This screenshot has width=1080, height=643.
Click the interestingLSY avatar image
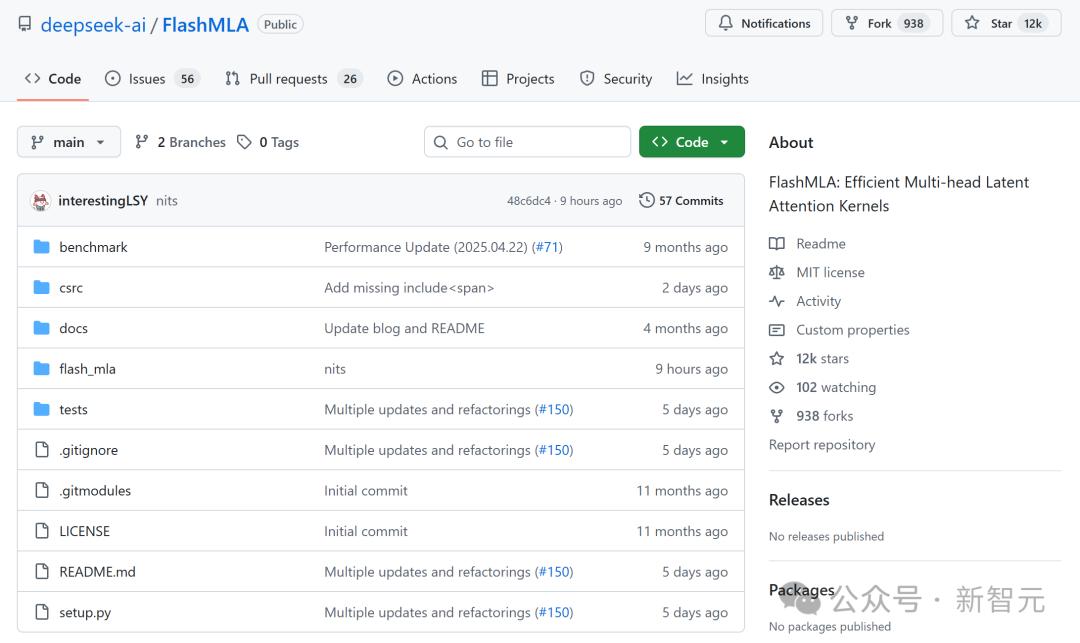41,201
